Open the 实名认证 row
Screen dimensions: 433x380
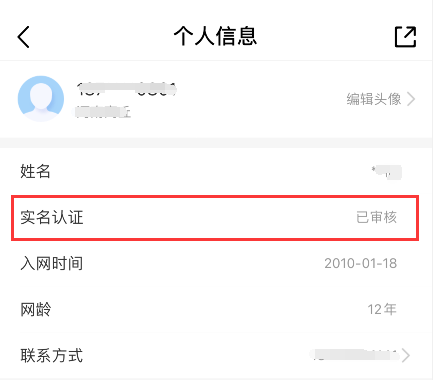coord(216,218)
